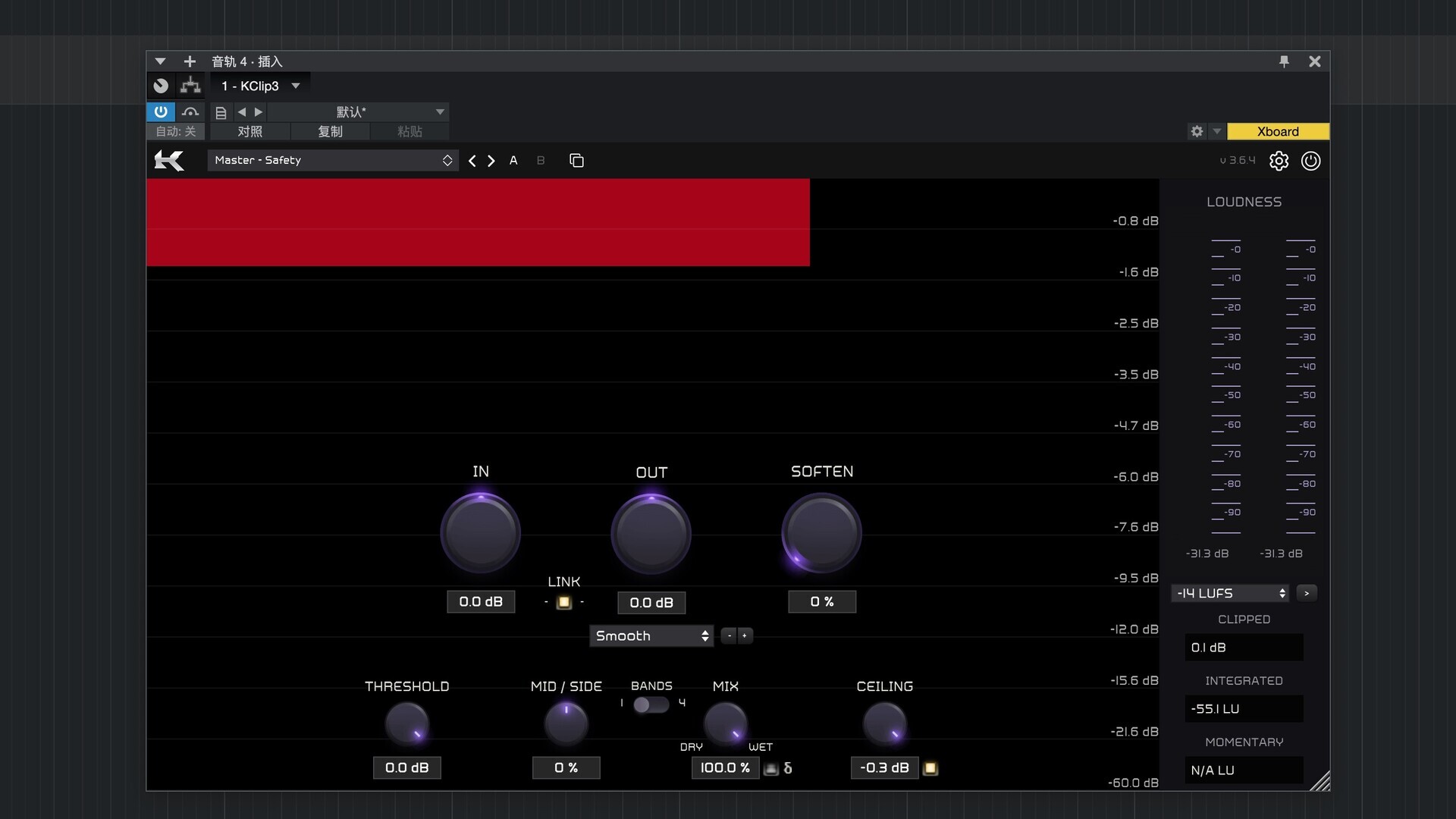Adjust the SOFTEN knob
The width and height of the screenshot is (1456, 819).
tap(822, 533)
